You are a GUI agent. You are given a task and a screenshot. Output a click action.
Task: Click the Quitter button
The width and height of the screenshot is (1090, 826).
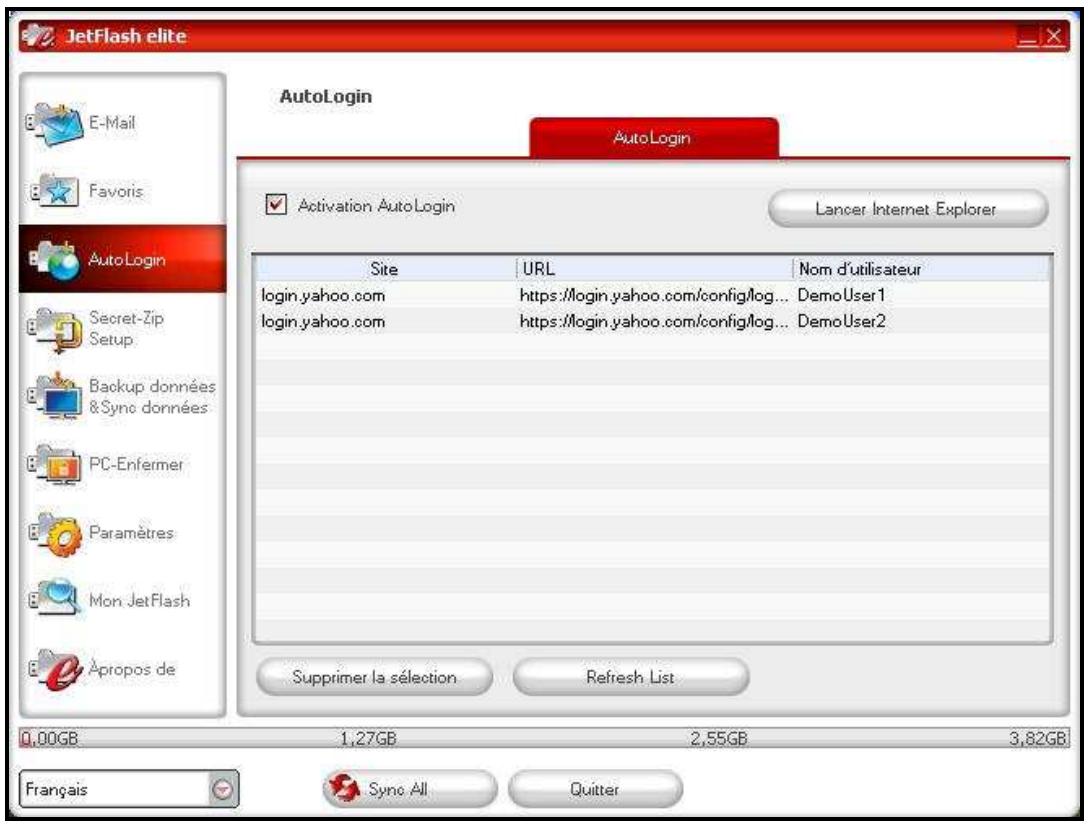[x=595, y=789]
